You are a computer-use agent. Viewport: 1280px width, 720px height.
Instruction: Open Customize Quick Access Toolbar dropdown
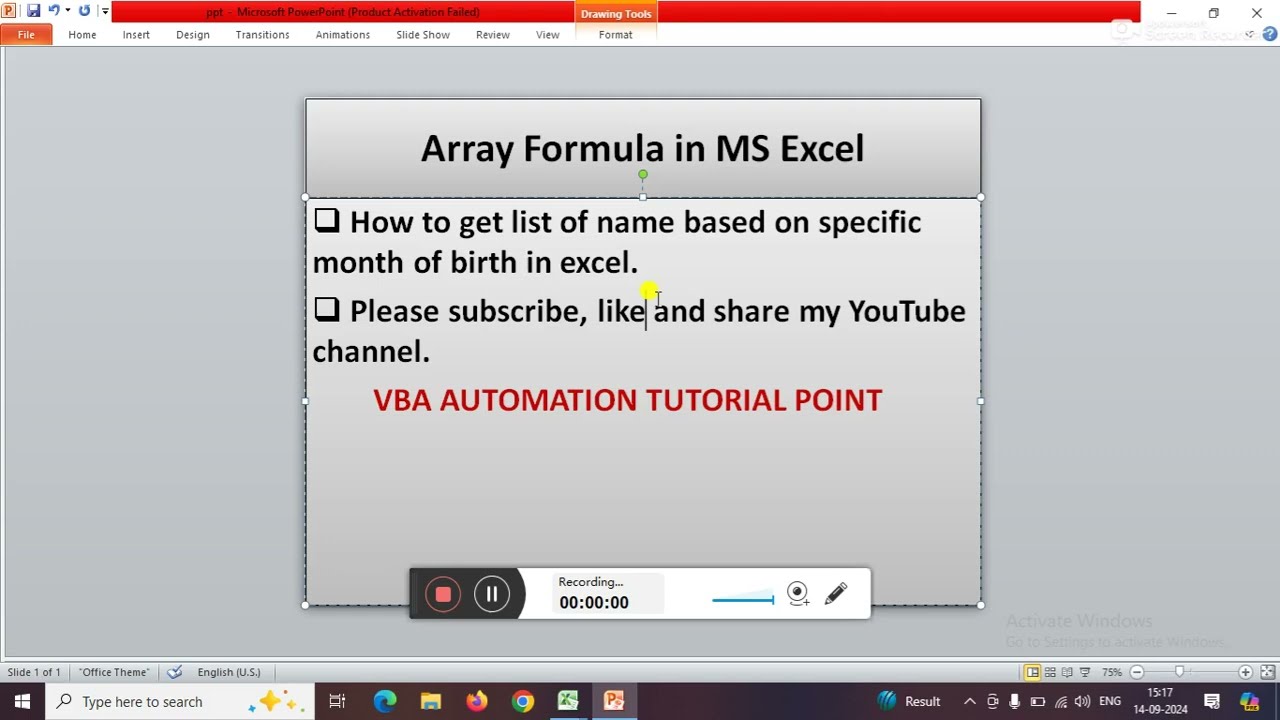tap(104, 12)
